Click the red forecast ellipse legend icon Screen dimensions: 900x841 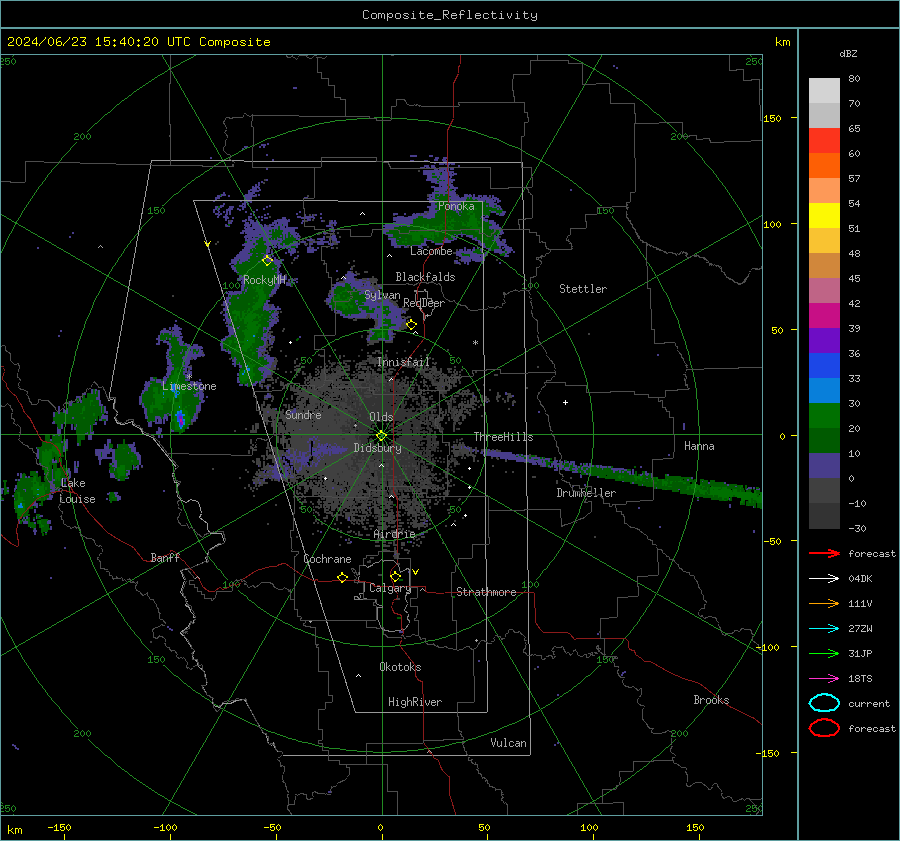coord(824,728)
